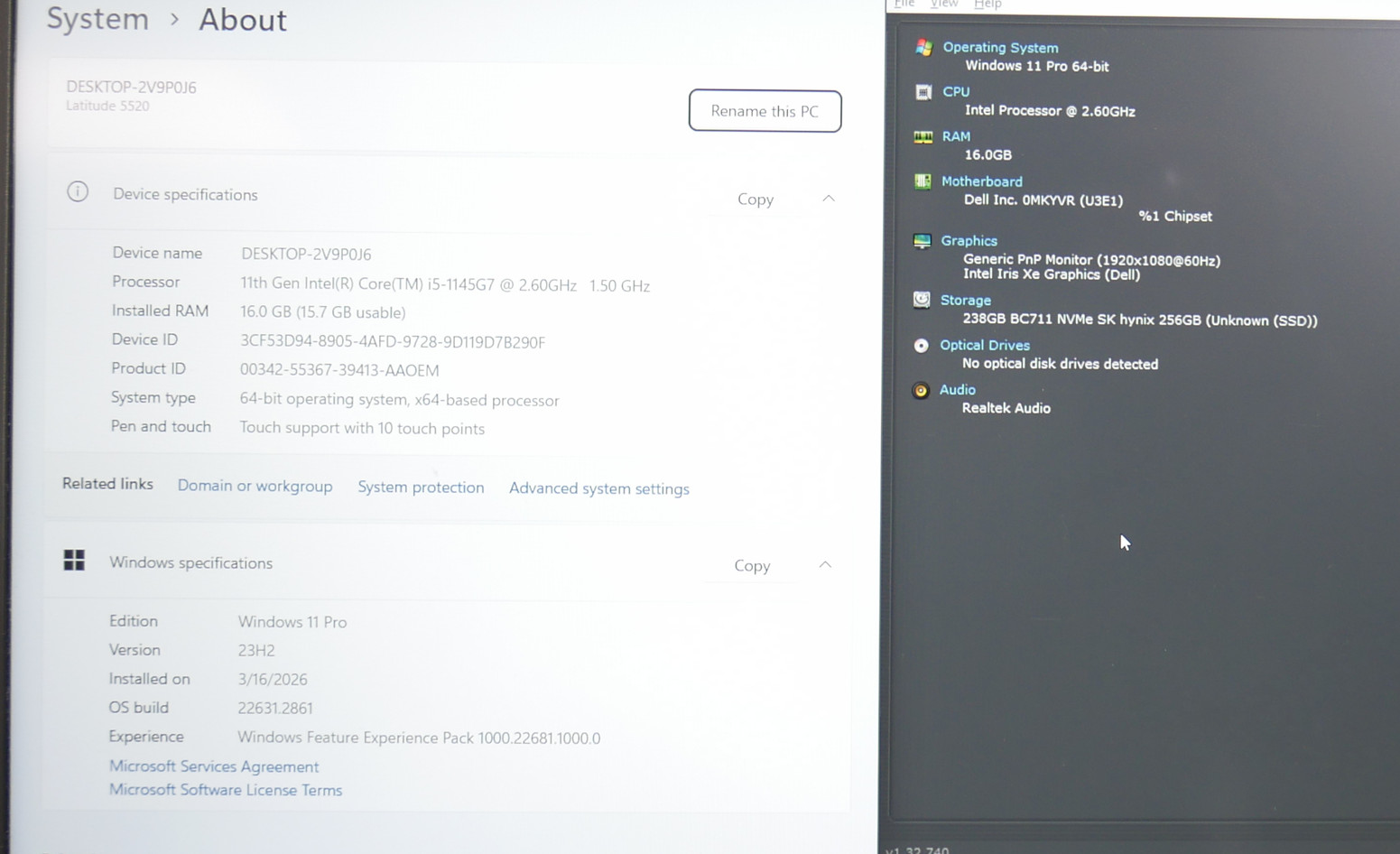
Task: Click the Storage drive icon in Speccy
Action: click(922, 300)
